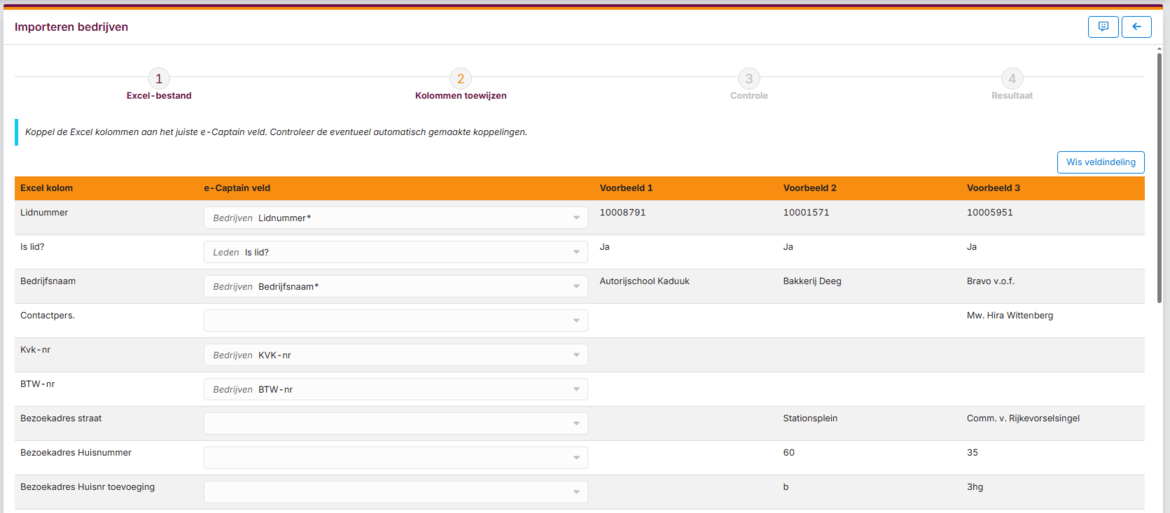Click the back arrow button

[1136, 27]
